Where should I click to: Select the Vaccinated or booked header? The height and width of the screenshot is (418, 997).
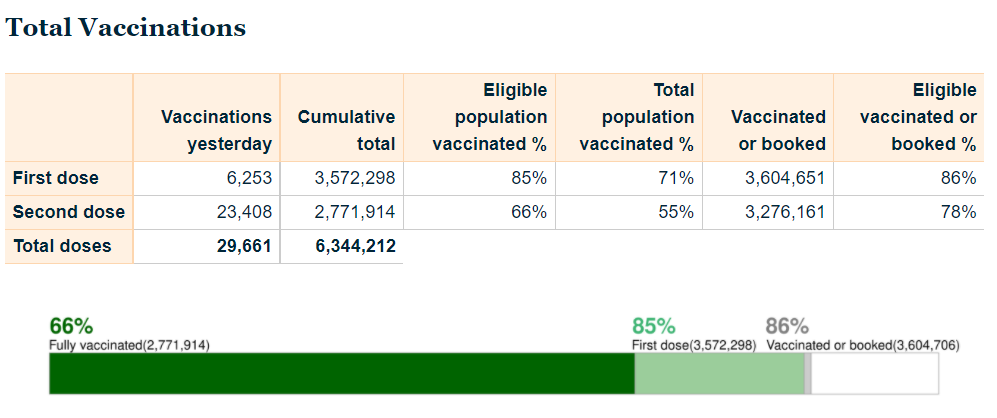coord(778,130)
